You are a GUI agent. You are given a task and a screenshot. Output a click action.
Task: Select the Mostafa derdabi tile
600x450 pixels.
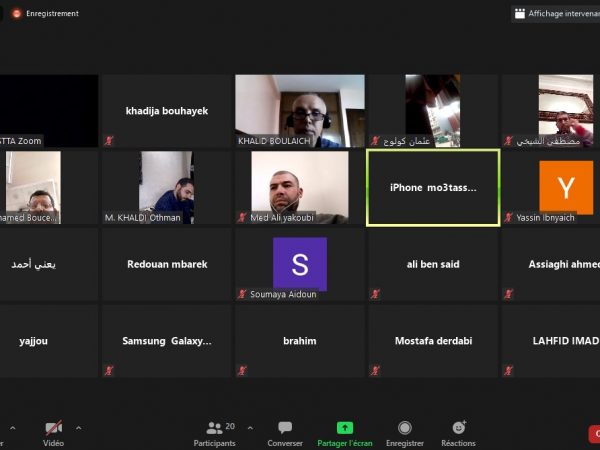pyautogui.click(x=433, y=341)
